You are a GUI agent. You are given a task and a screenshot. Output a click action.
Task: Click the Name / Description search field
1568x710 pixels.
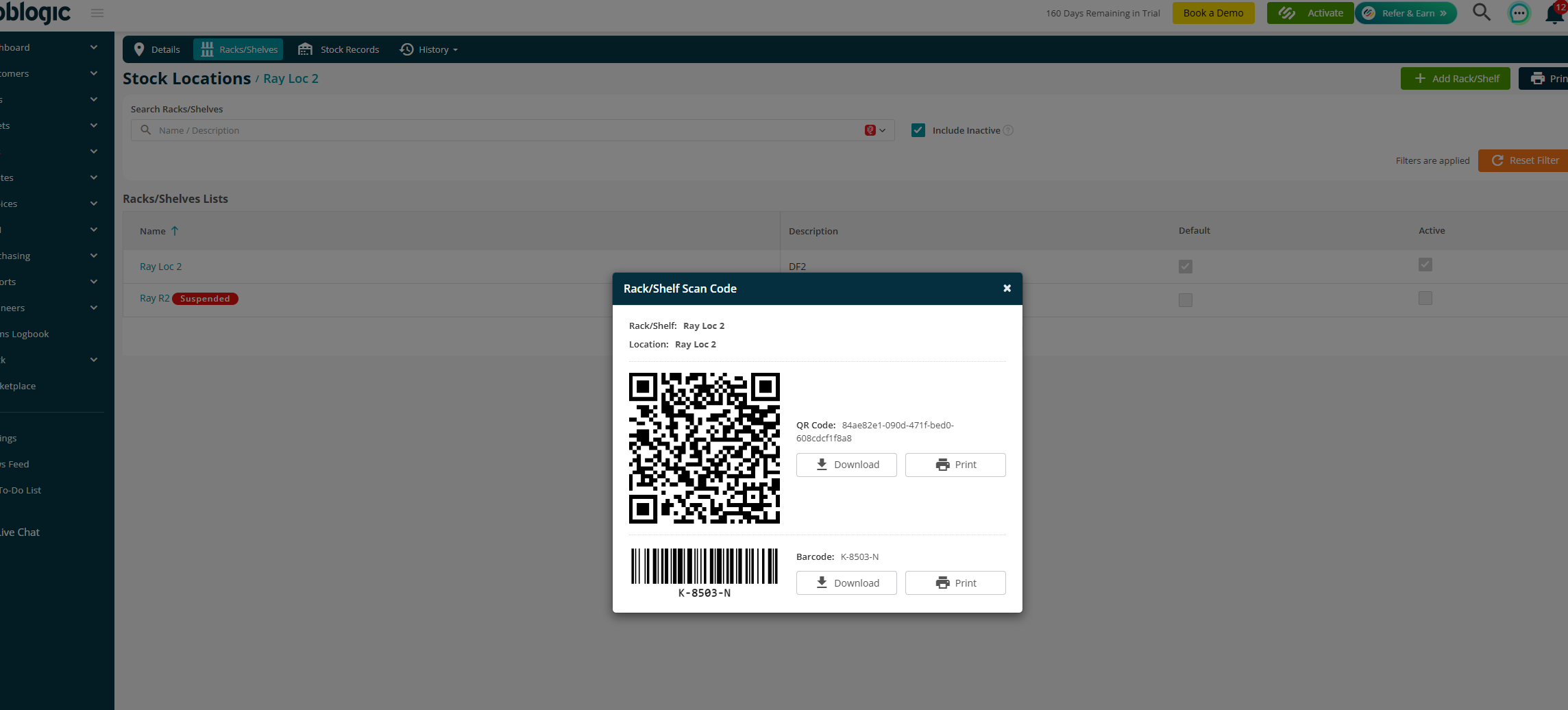tap(513, 130)
